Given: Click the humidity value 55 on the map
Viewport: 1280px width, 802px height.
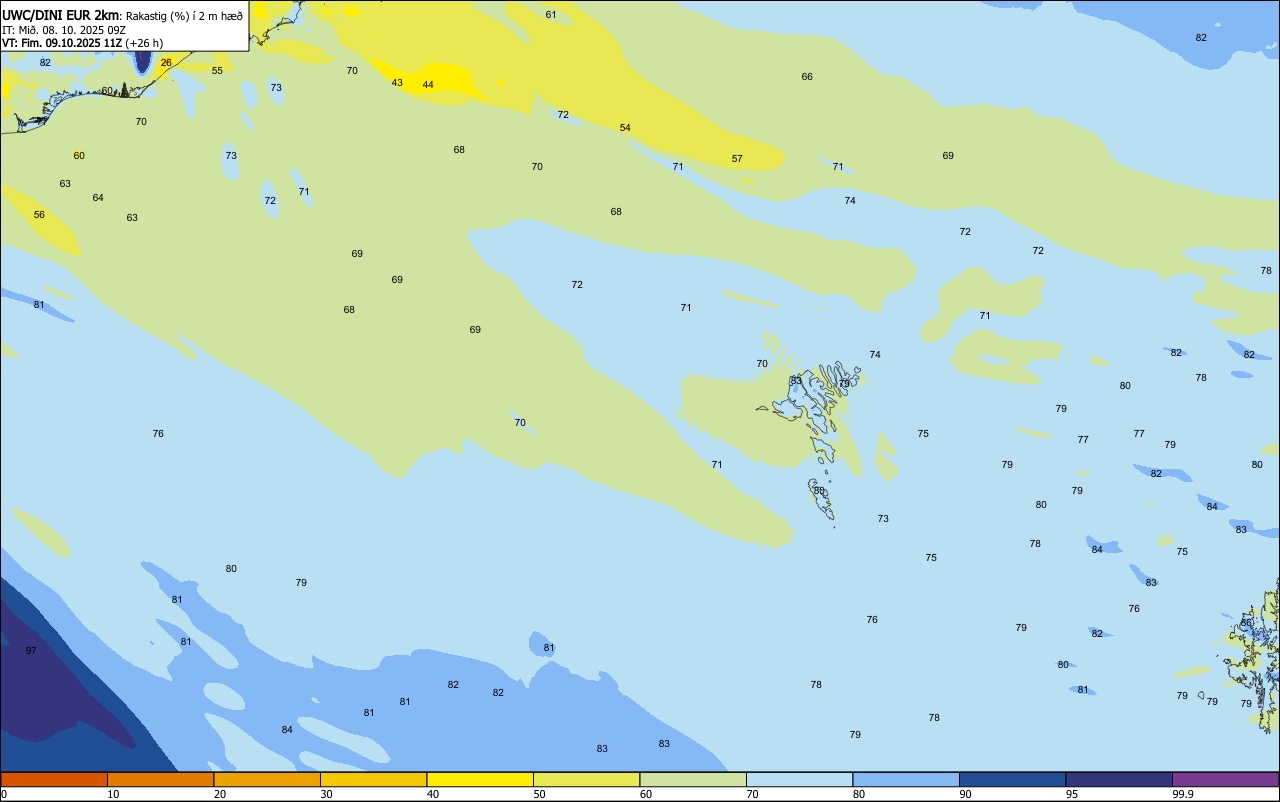Looking at the screenshot, I should pos(217,70).
